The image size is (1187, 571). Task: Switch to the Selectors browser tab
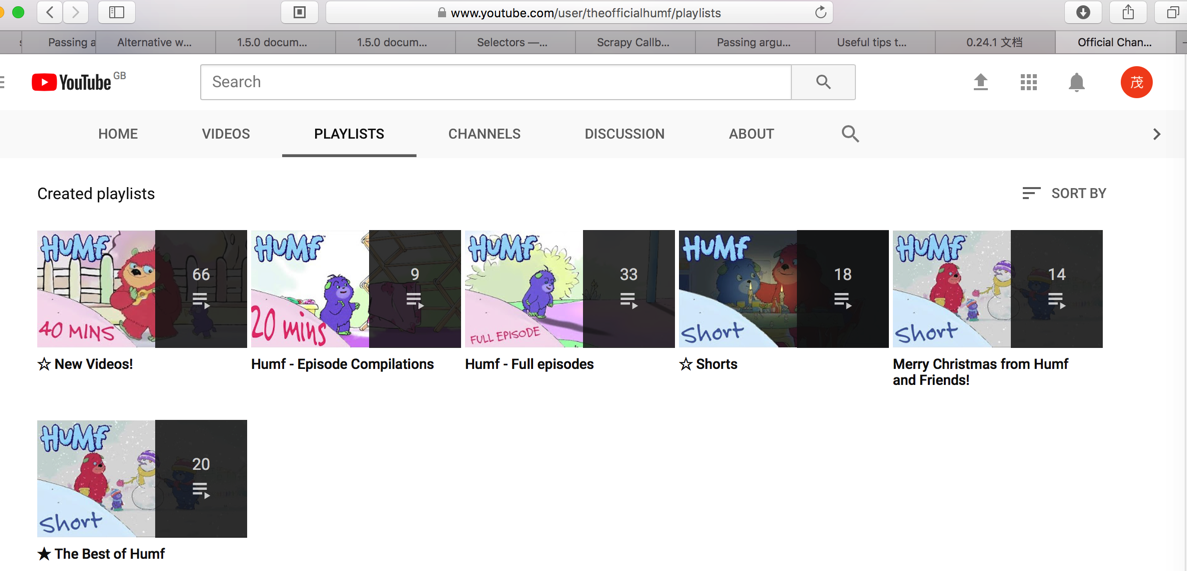[x=516, y=42]
